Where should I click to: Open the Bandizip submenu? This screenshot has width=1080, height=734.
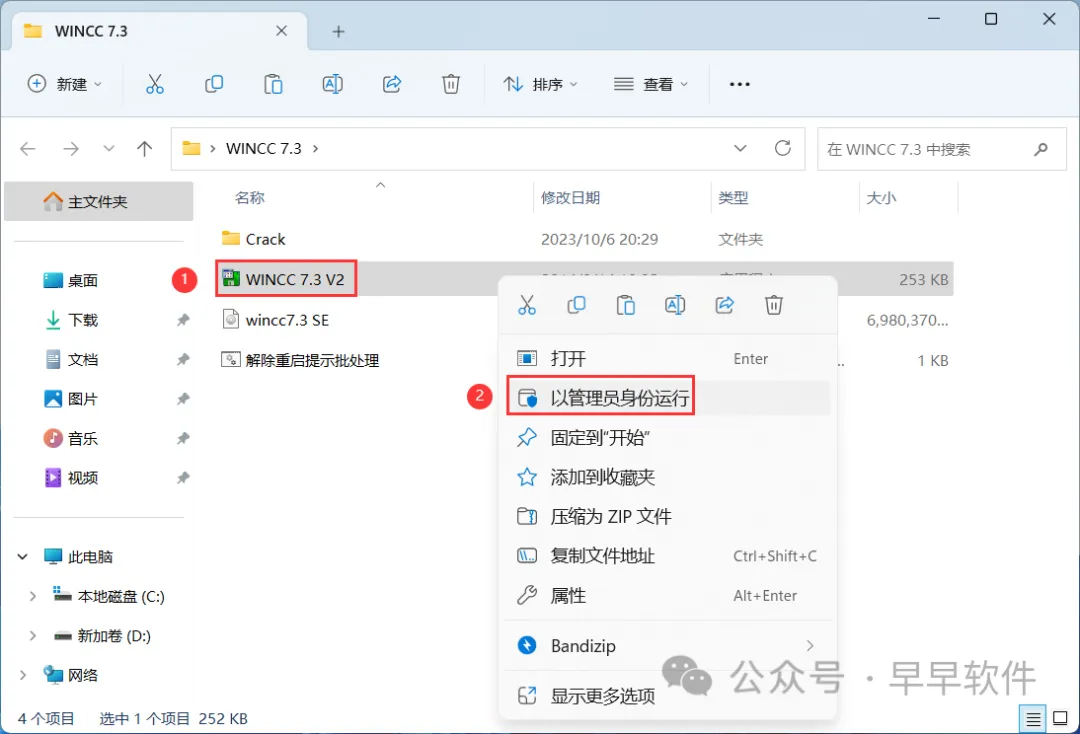(668, 646)
